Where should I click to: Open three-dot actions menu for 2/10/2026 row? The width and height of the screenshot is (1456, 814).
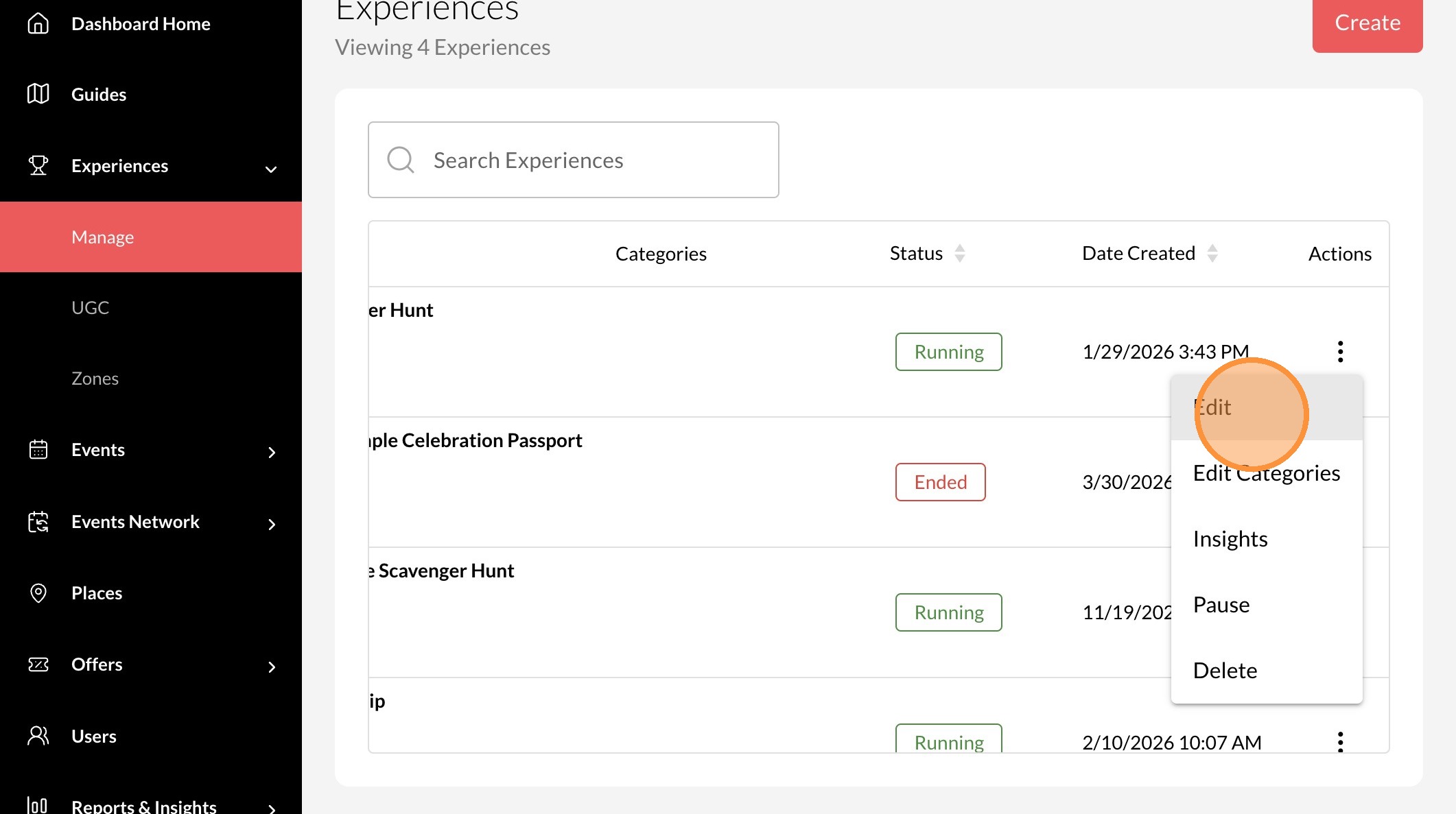[x=1340, y=742]
